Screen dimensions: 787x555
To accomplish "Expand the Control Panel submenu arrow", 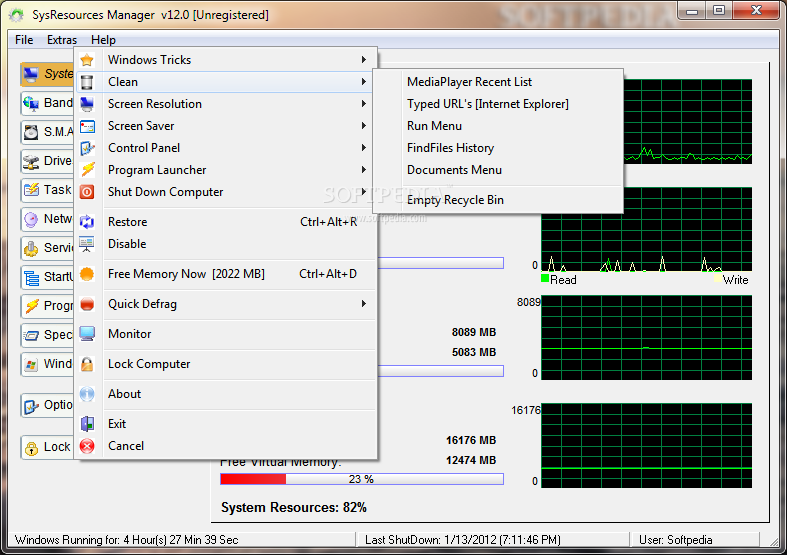I will pyautogui.click(x=364, y=148).
